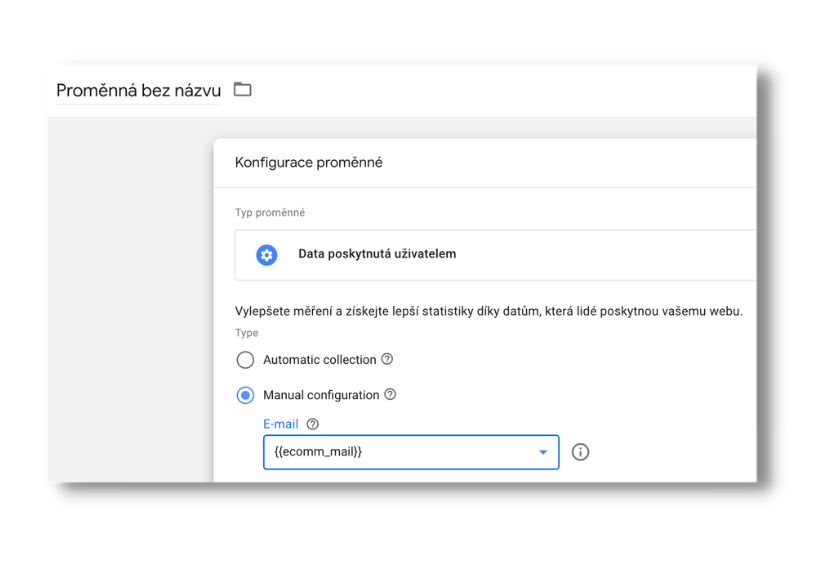Click the Manual configuration label text
833x563 pixels.
(321, 395)
